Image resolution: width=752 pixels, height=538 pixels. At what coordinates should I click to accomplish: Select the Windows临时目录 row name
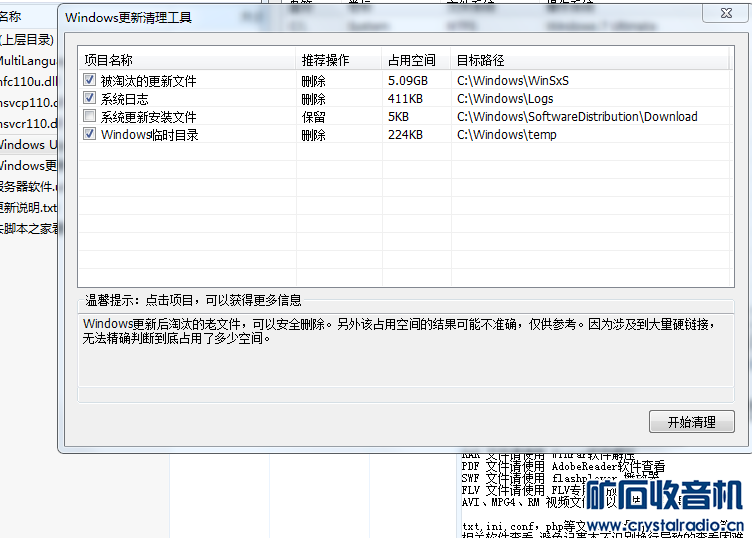pos(150,135)
